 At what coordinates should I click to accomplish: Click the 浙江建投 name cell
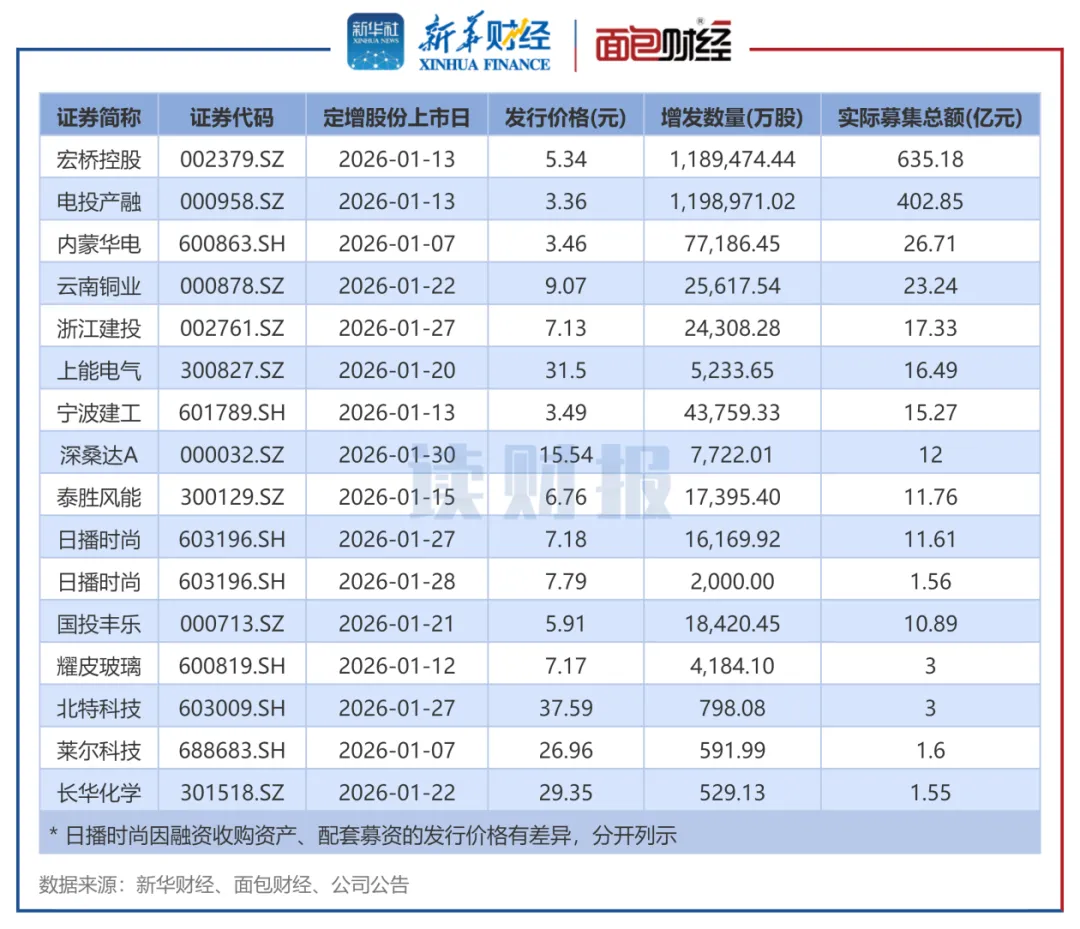click(x=98, y=328)
